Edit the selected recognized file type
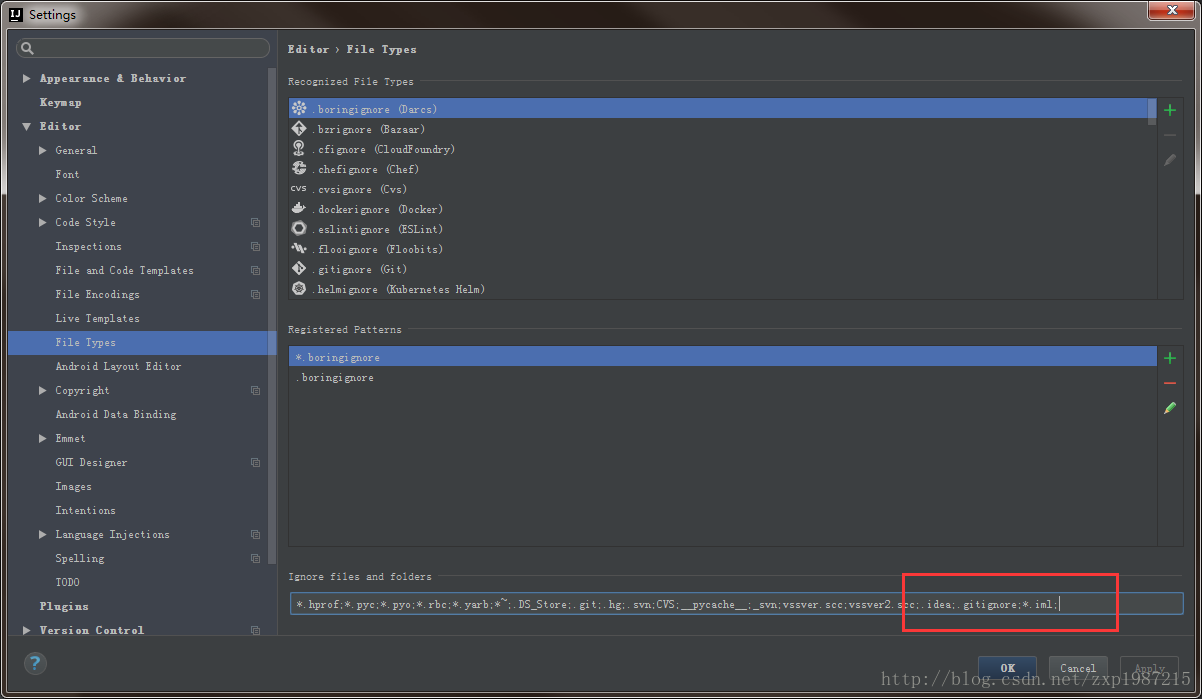The image size is (1202, 699). (1170, 160)
